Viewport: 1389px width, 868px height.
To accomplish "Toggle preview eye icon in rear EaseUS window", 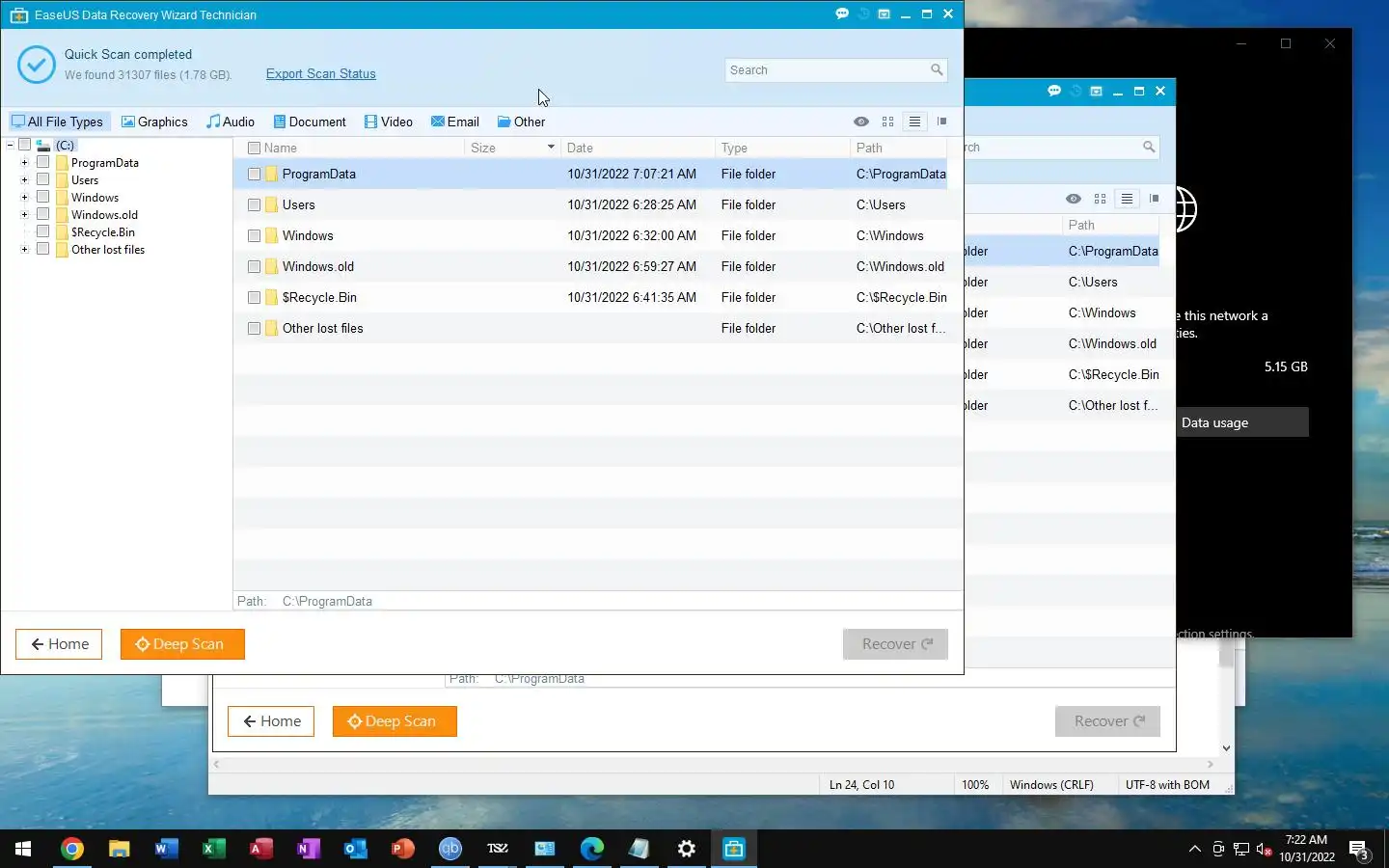I will click(1074, 199).
